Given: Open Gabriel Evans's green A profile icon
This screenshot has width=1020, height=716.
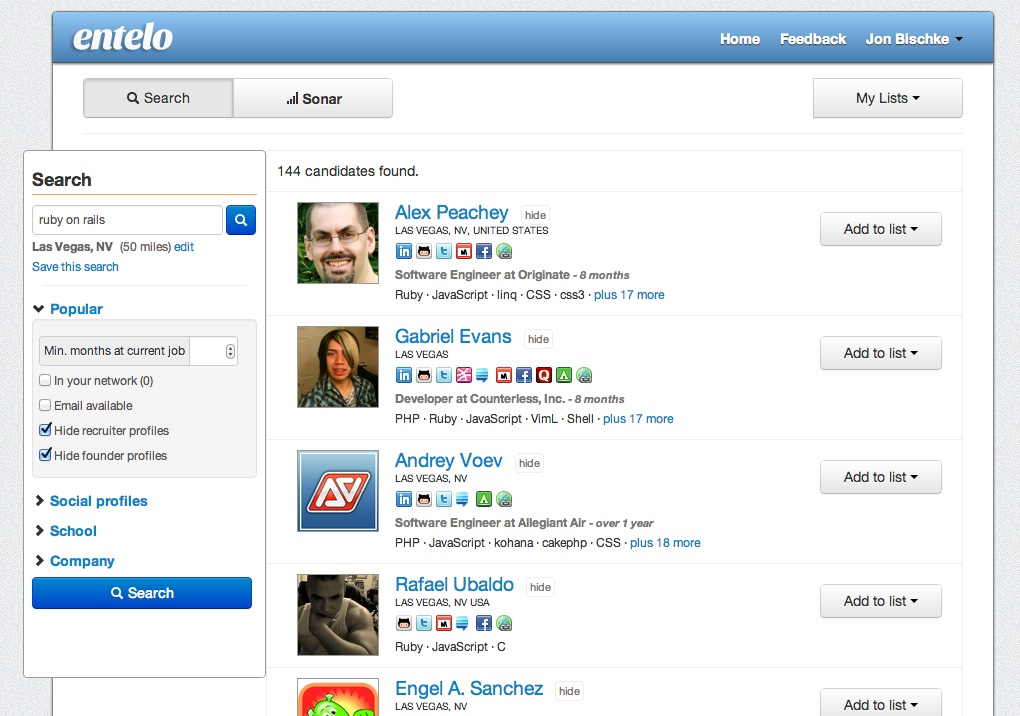Looking at the screenshot, I should [x=564, y=375].
